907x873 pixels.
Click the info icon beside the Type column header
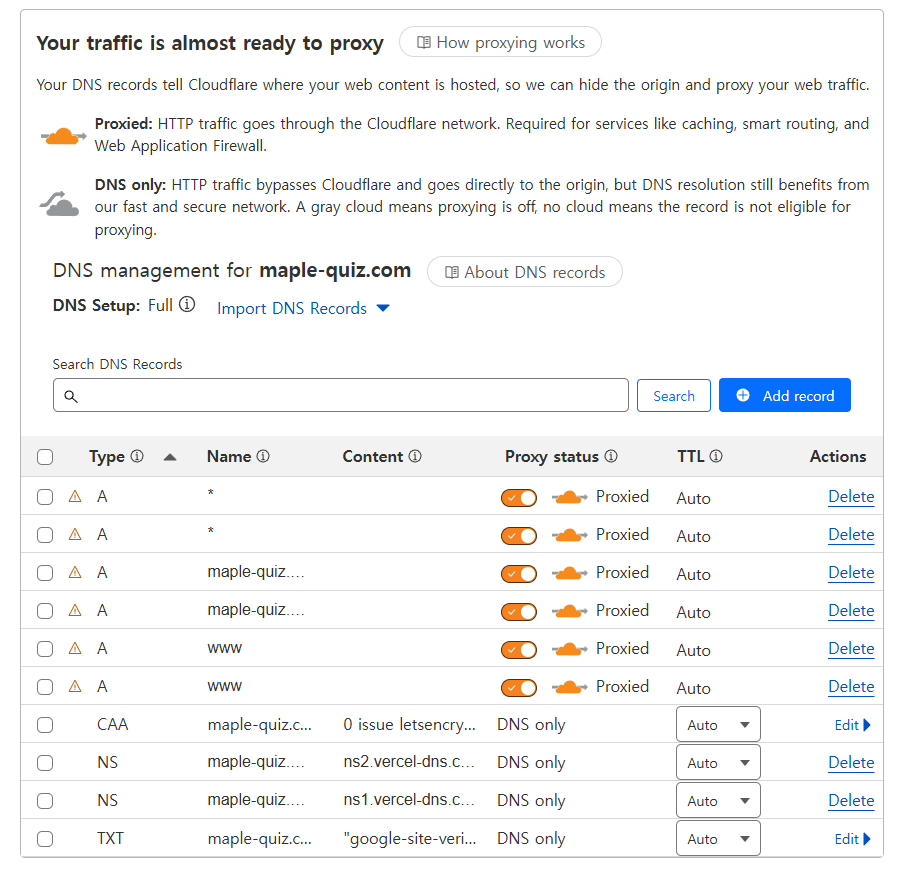[137, 456]
